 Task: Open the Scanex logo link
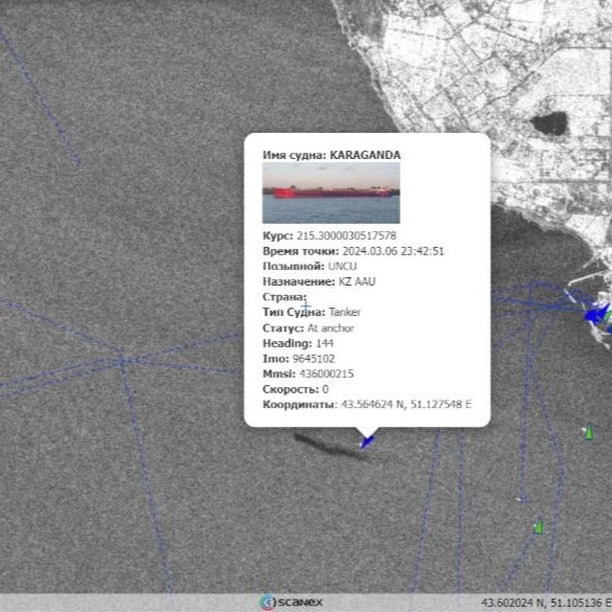pyautogui.click(x=290, y=602)
